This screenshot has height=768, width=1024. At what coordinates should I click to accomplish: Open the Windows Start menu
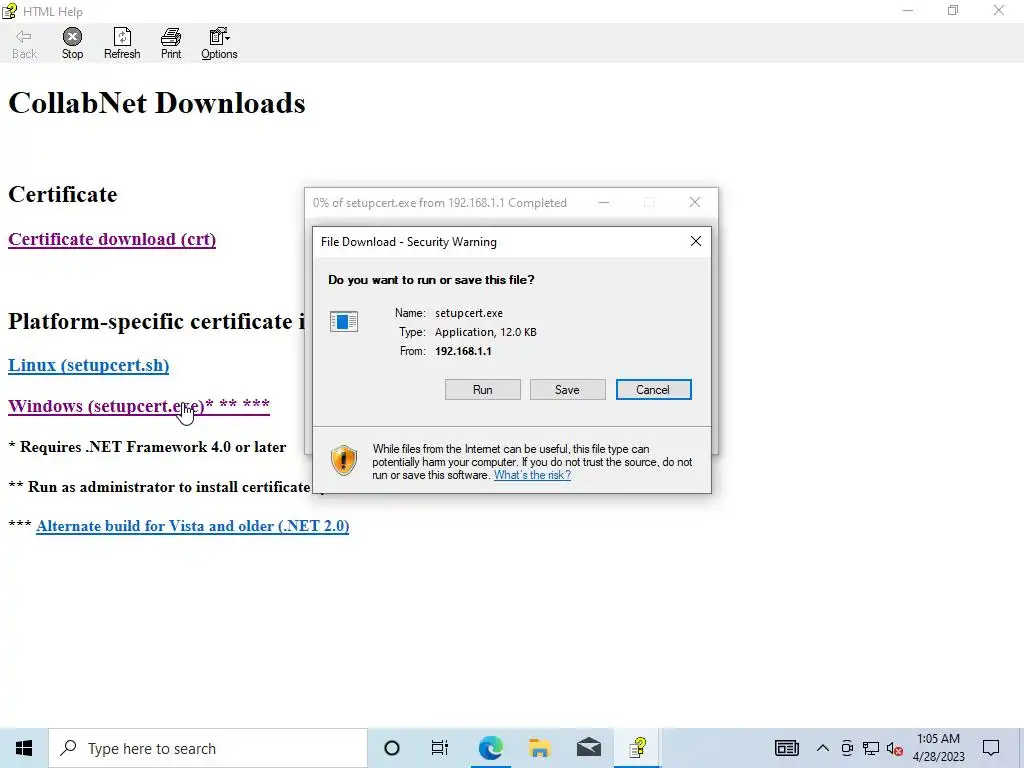tap(24, 748)
